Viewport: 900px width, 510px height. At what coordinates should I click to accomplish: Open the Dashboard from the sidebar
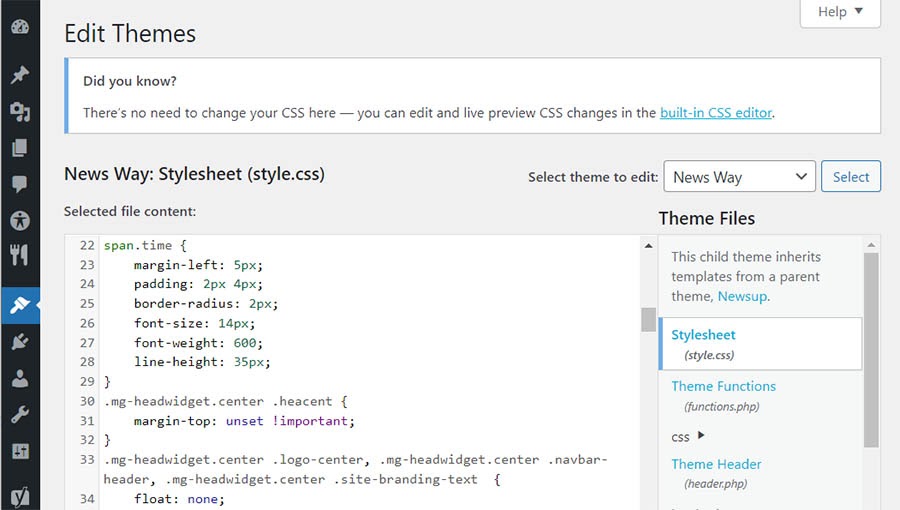click(20, 27)
